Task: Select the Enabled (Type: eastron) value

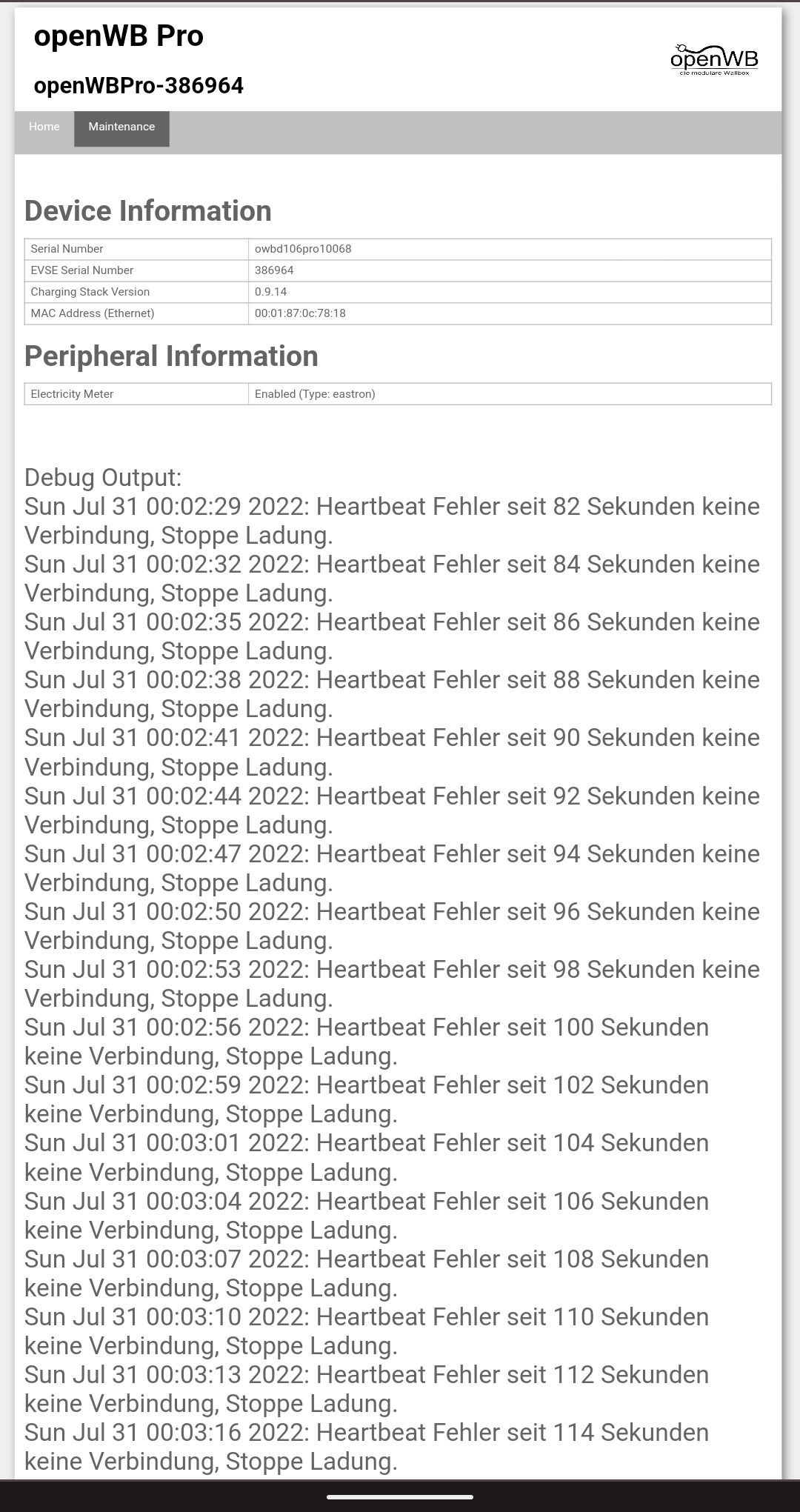Action: pyautogui.click(x=315, y=394)
